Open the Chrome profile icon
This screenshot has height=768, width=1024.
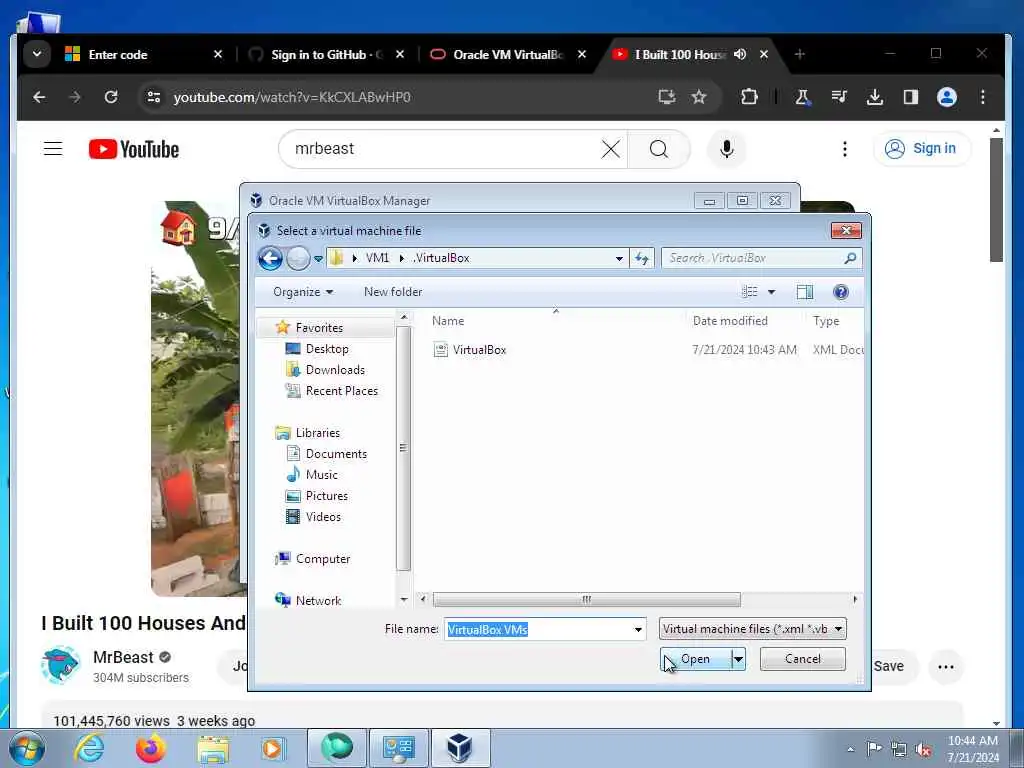pyautogui.click(x=947, y=97)
